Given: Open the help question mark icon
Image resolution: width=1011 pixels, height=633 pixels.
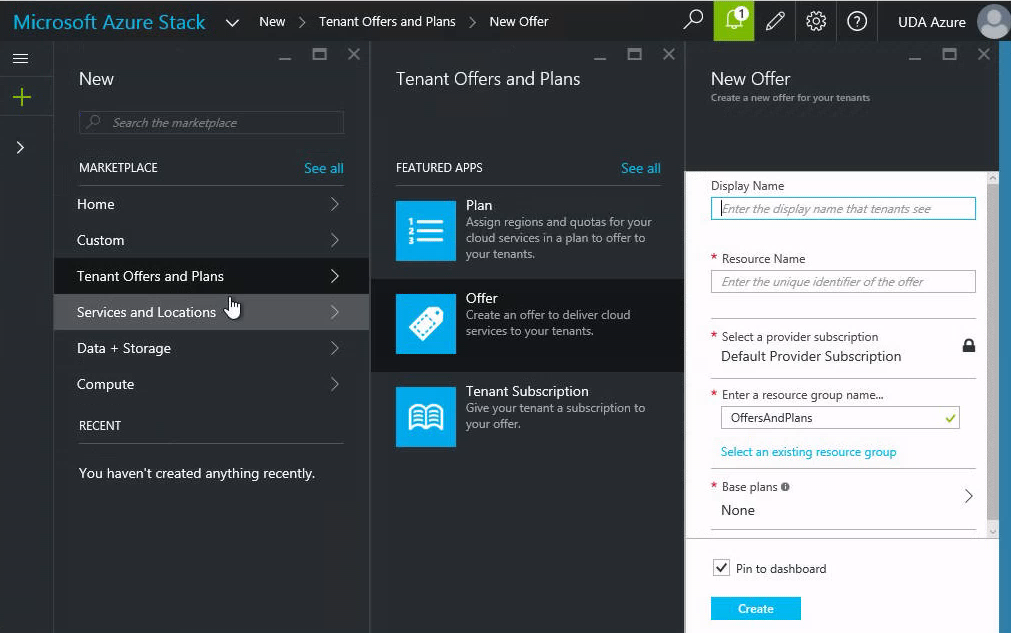Looking at the screenshot, I should click(x=857, y=21).
